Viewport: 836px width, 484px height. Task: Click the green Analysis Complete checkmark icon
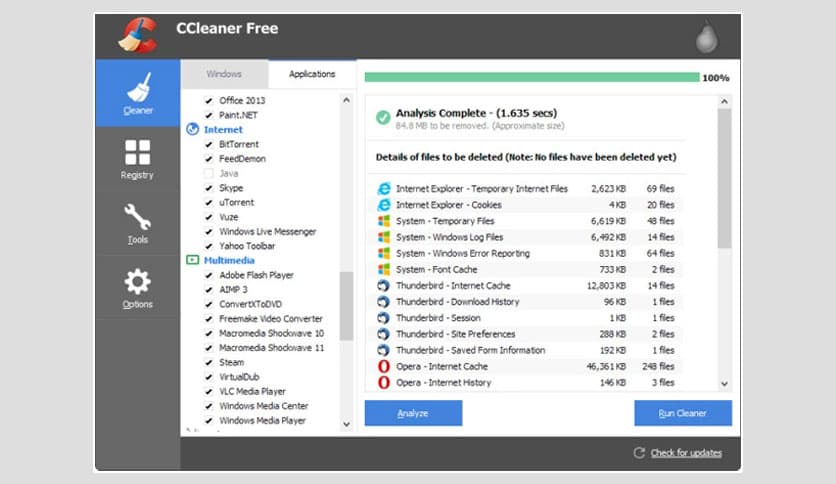pyautogui.click(x=383, y=117)
